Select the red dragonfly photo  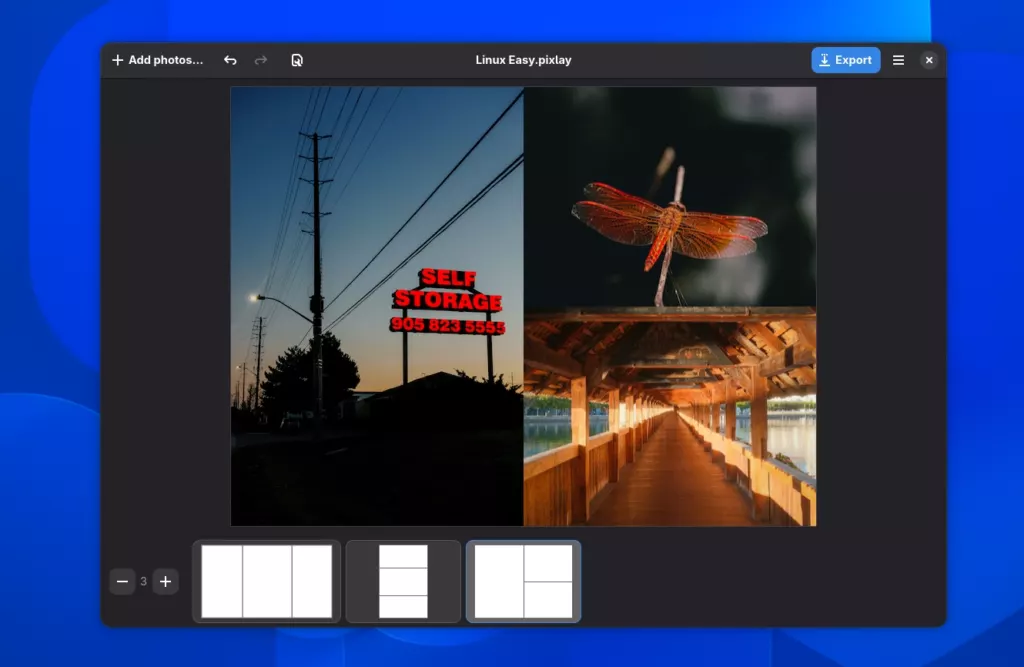670,198
